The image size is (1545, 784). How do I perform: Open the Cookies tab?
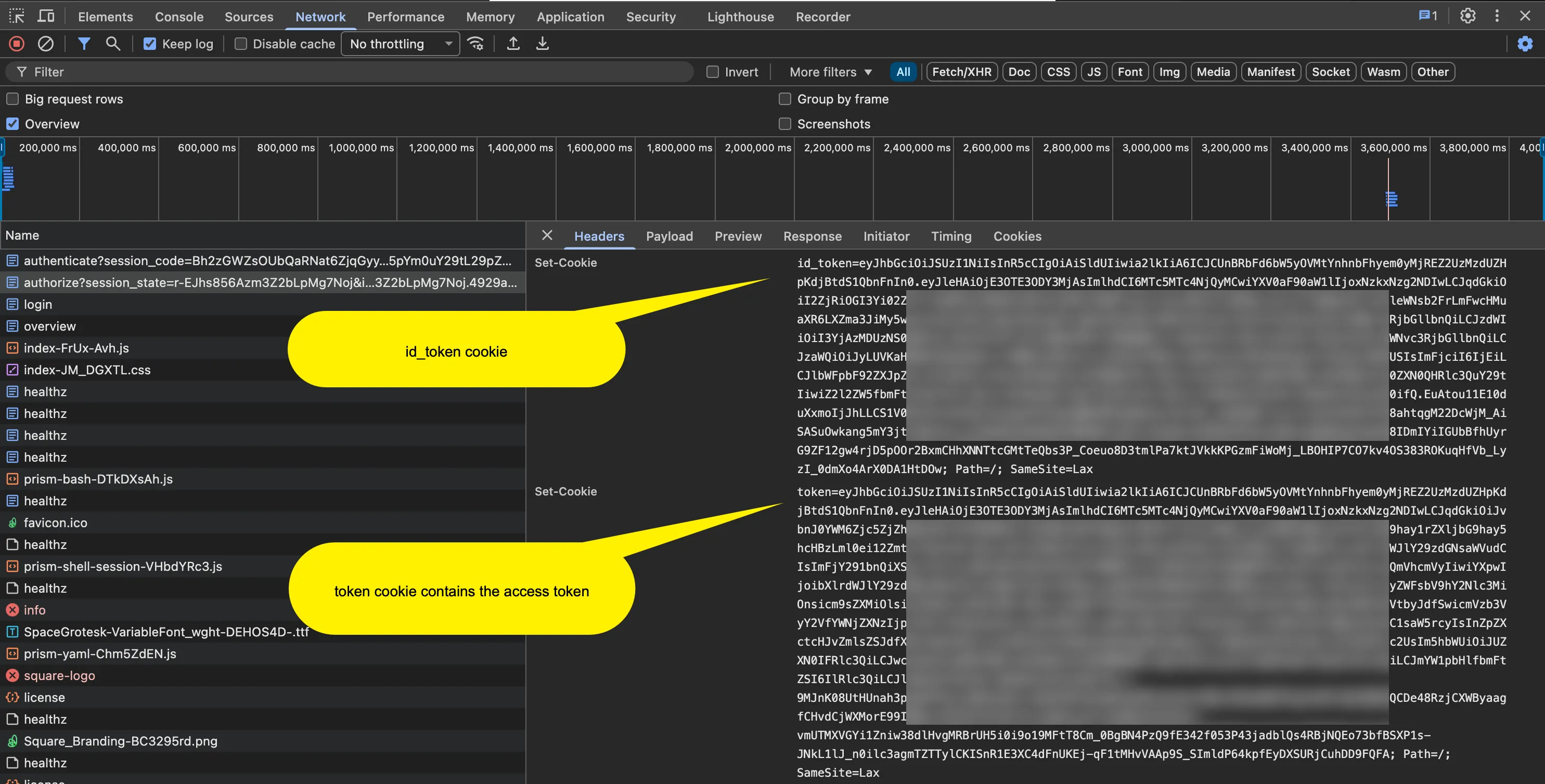coord(1017,236)
